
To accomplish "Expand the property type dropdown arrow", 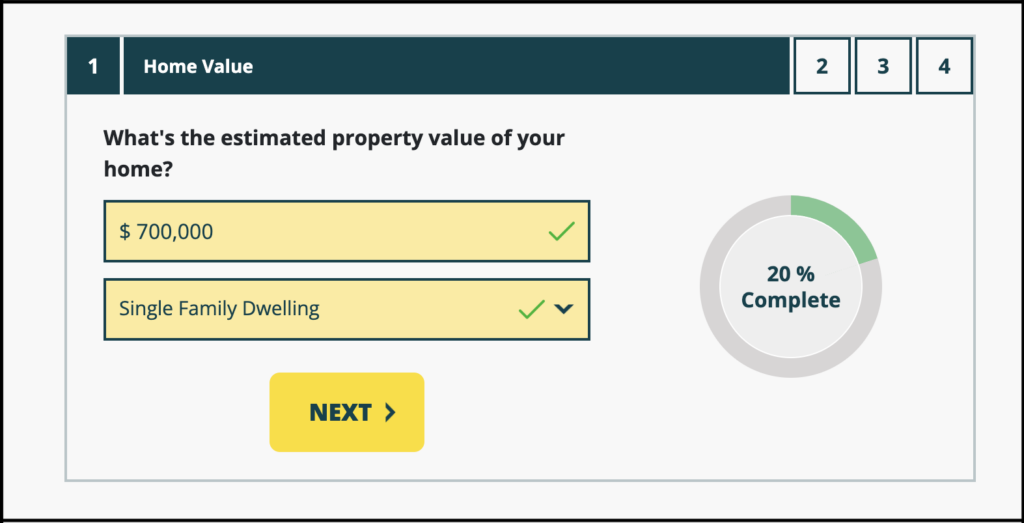I will (x=563, y=309).
